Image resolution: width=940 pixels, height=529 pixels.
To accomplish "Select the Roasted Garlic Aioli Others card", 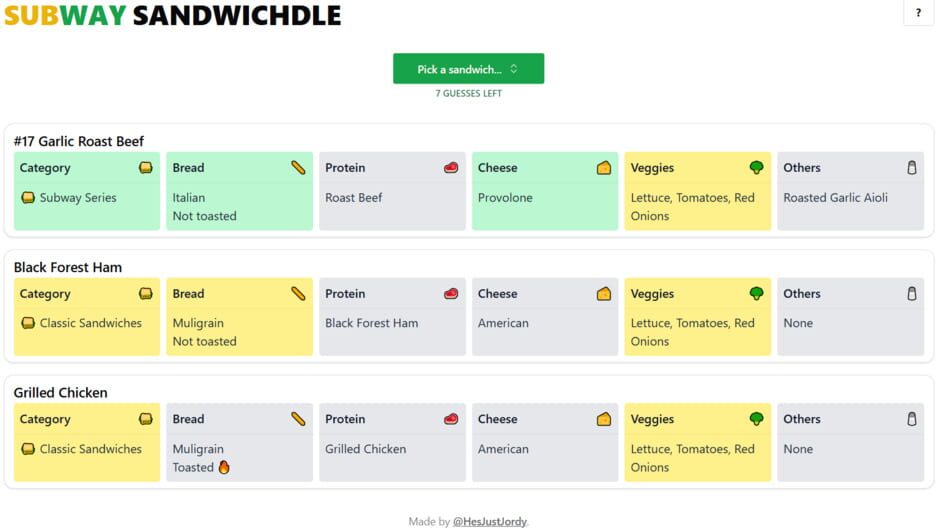I will pyautogui.click(x=850, y=191).
